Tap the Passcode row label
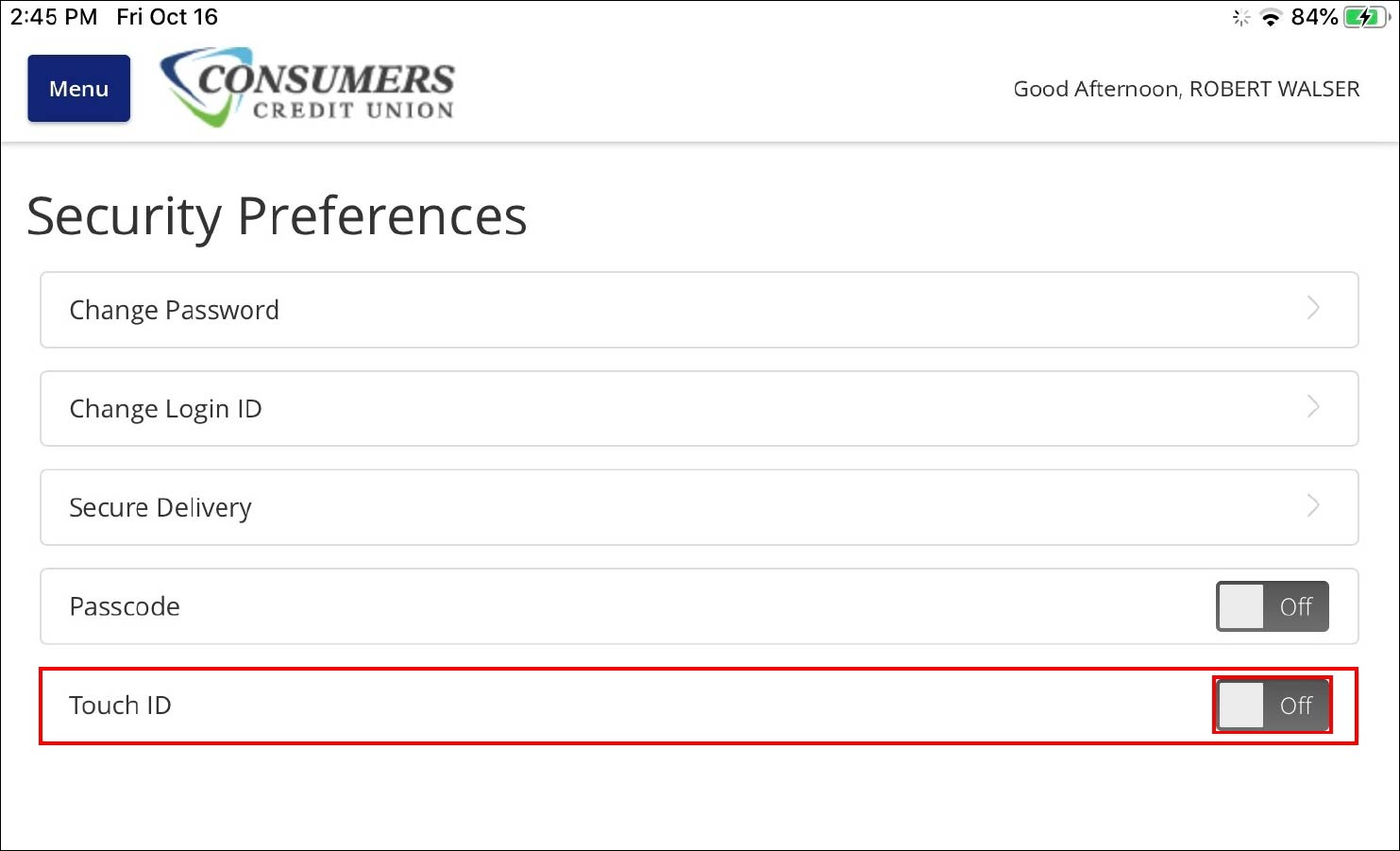This screenshot has width=1400, height=851. [x=125, y=606]
